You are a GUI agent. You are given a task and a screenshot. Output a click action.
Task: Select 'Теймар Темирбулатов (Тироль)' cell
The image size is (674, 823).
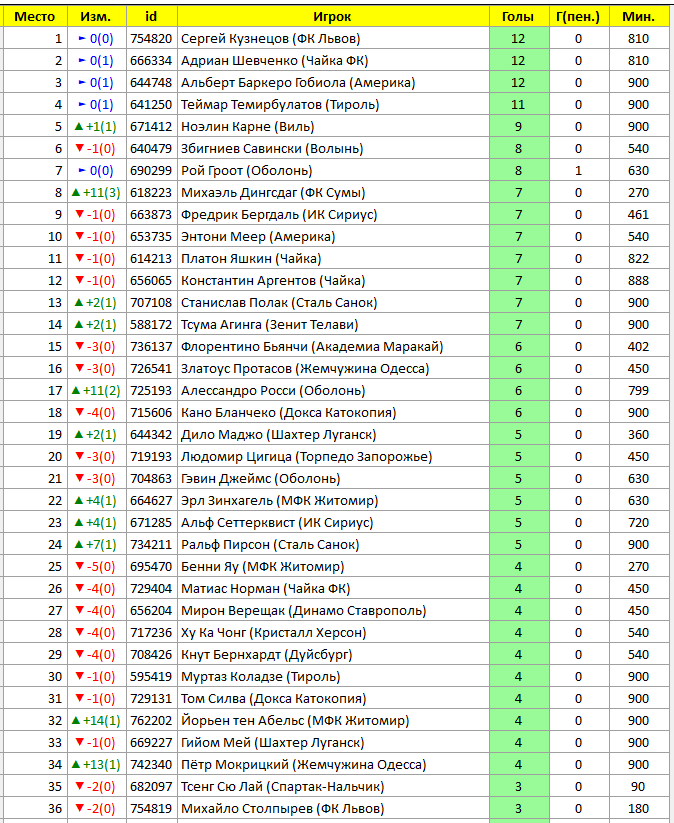coord(333,105)
